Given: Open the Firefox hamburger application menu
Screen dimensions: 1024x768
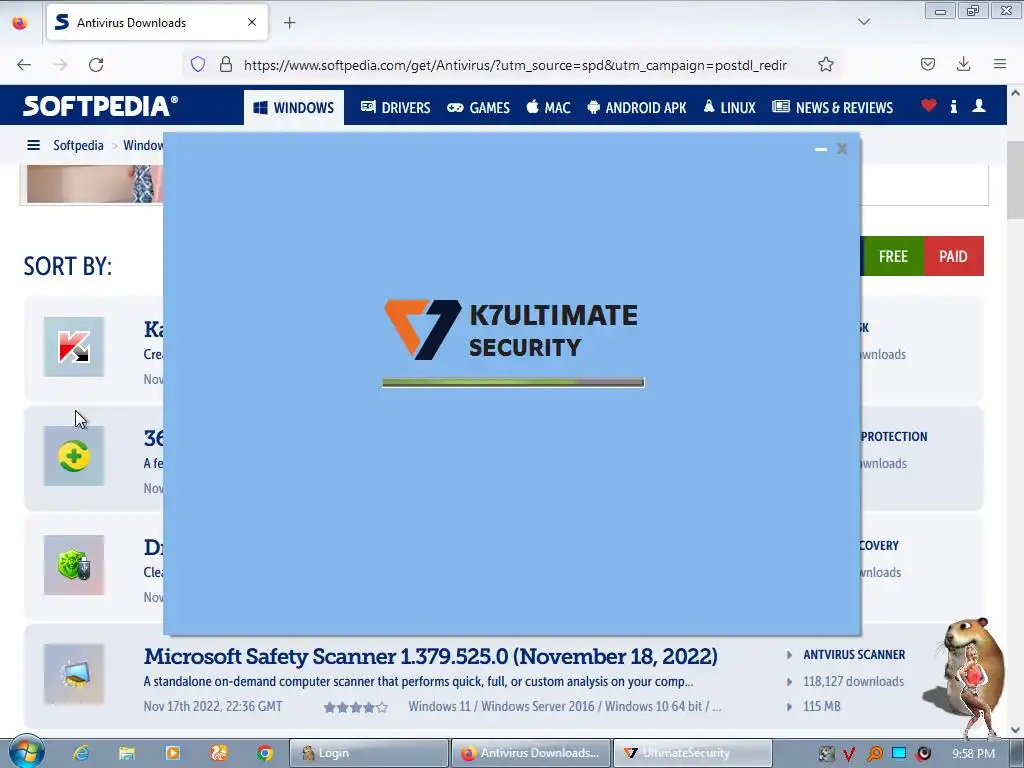Looking at the screenshot, I should [1000, 64].
